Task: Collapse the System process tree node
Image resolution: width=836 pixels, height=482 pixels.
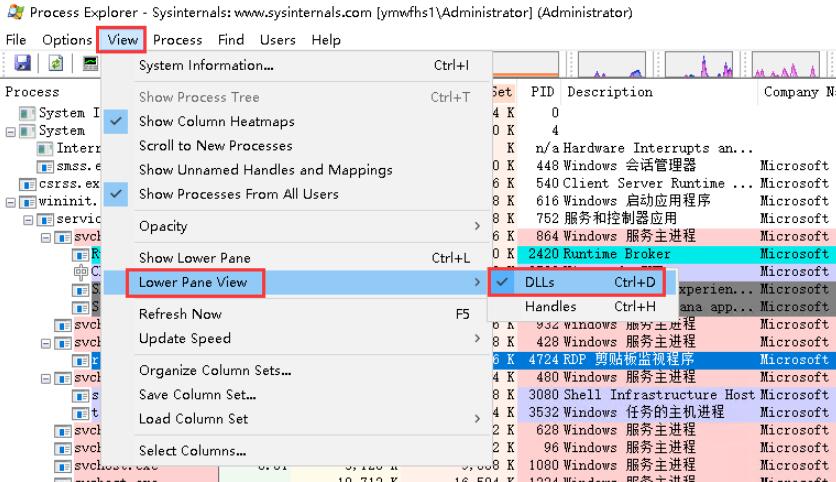Action: (10, 131)
